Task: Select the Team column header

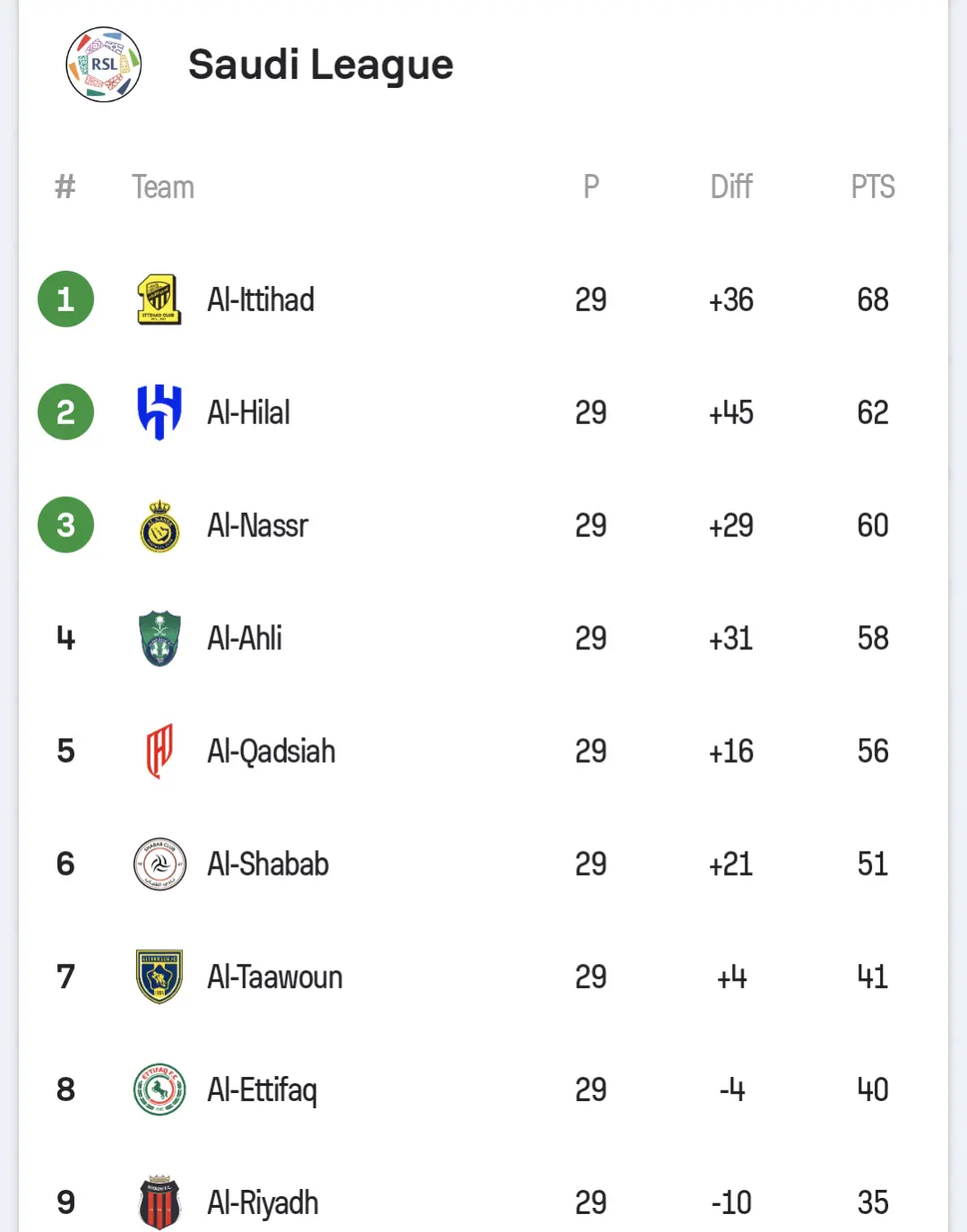Action: tap(163, 187)
